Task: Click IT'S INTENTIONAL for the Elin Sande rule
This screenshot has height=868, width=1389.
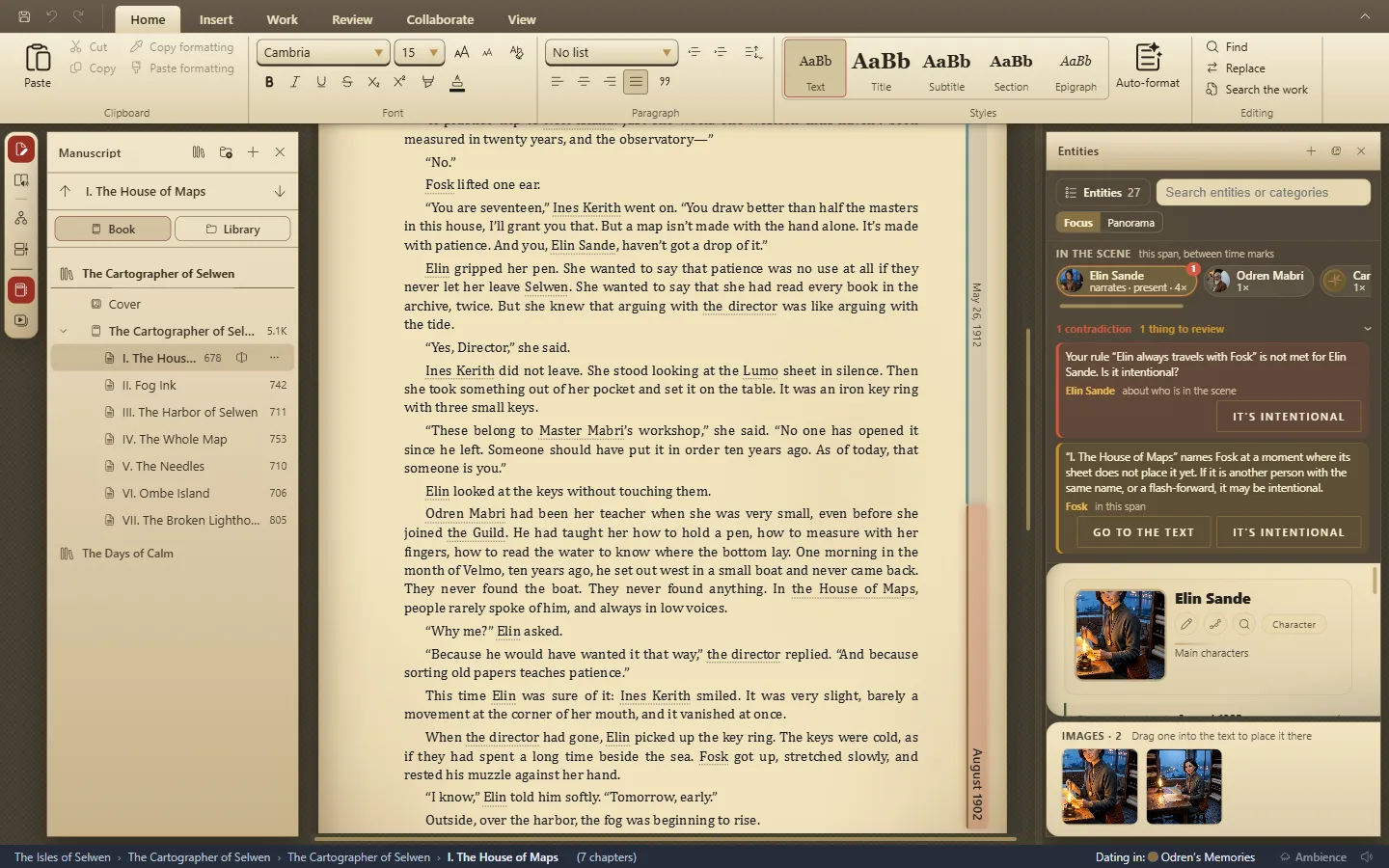Action: pyautogui.click(x=1288, y=417)
